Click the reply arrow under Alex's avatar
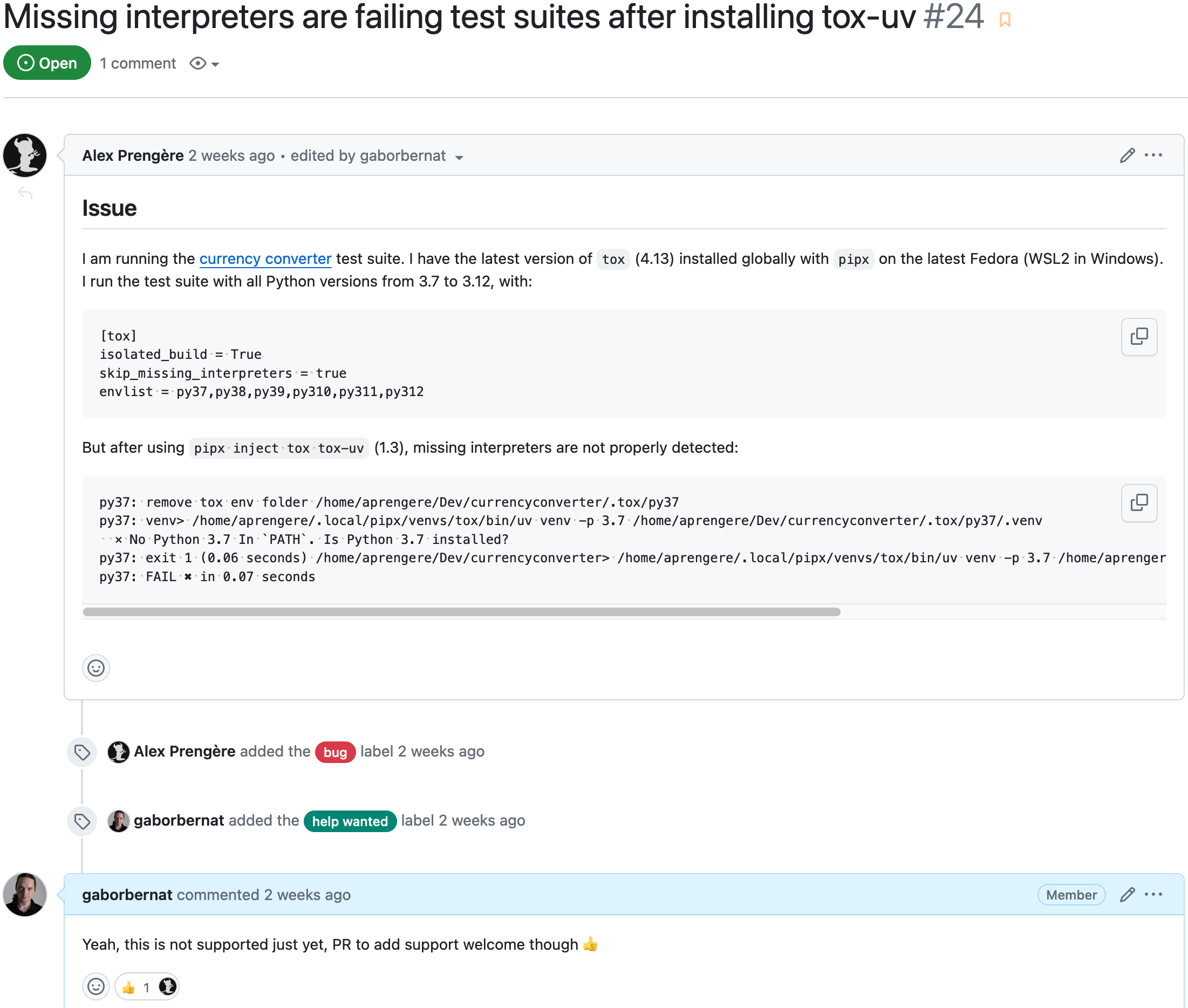The width and height of the screenshot is (1188, 1008). tap(25, 194)
